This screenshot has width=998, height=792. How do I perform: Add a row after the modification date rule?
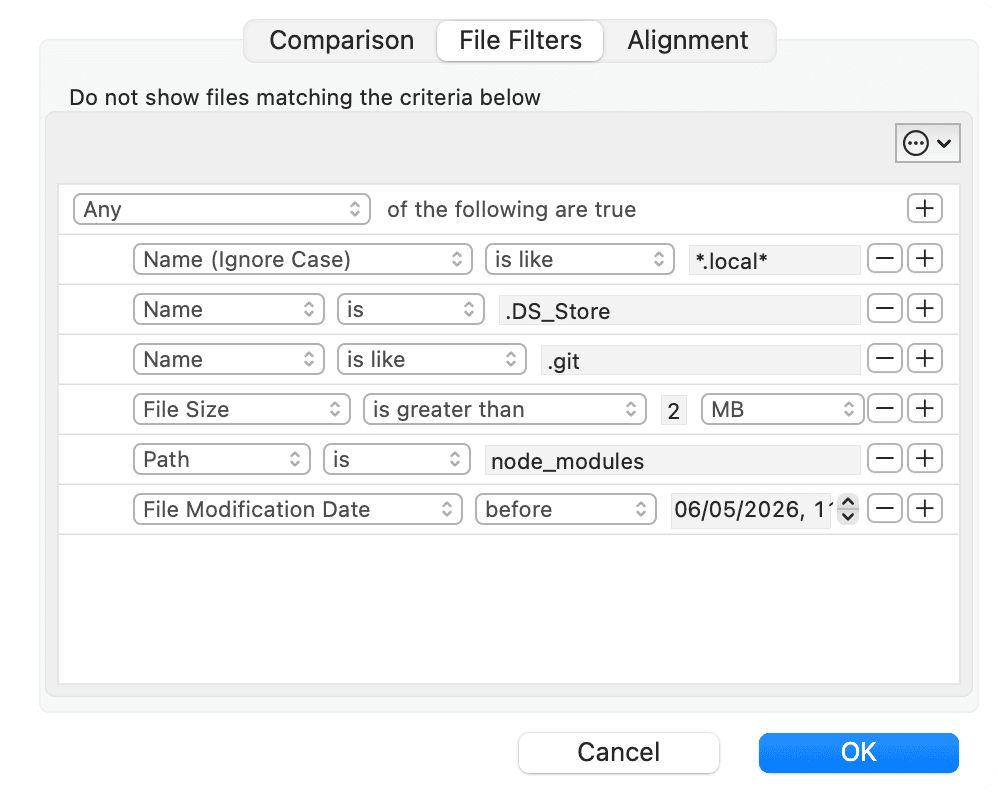[924, 509]
